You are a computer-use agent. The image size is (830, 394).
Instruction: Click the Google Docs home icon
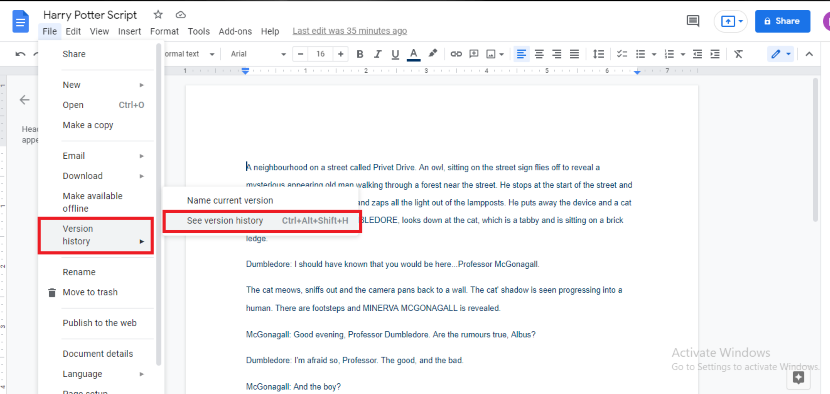click(21, 22)
